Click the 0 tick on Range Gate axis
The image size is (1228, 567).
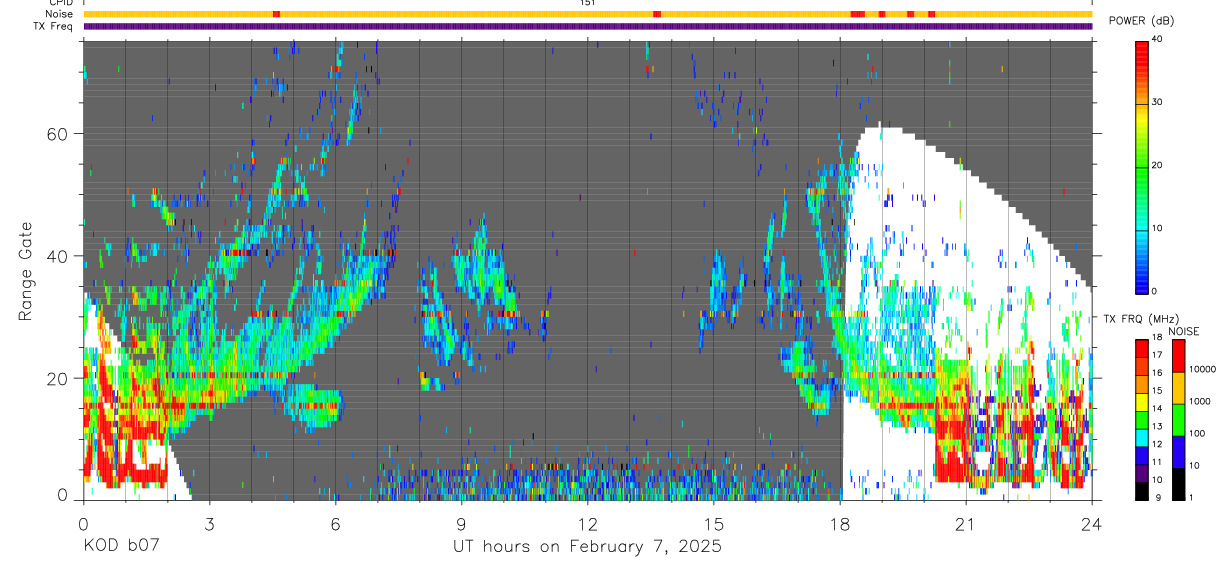[62, 496]
